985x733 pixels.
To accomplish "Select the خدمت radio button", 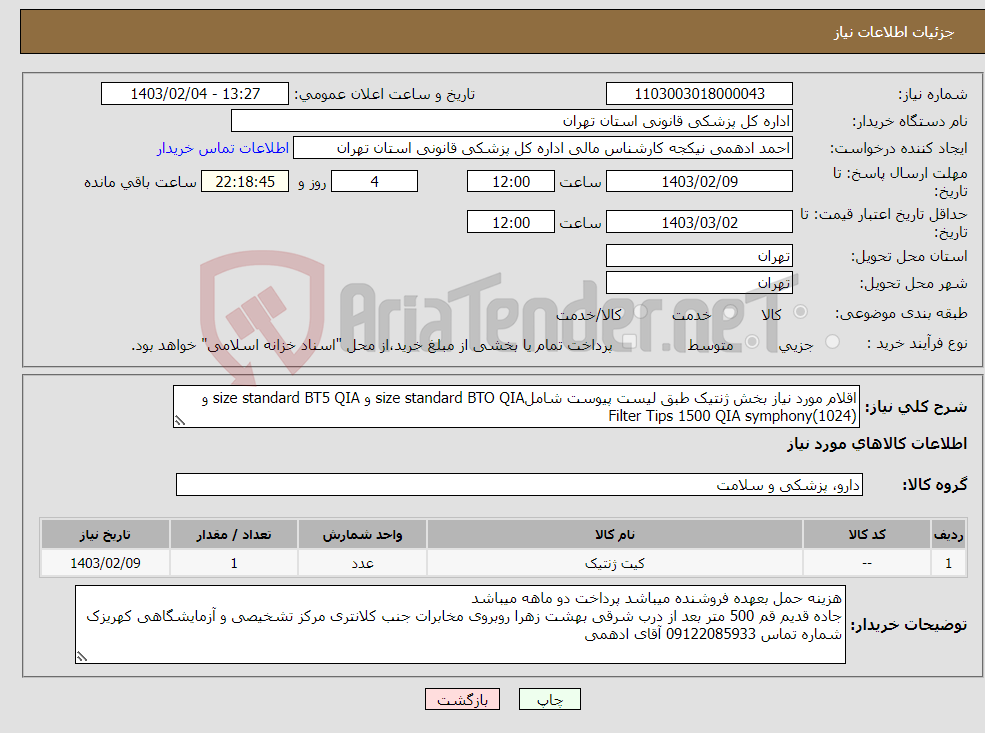I will point(729,312).
